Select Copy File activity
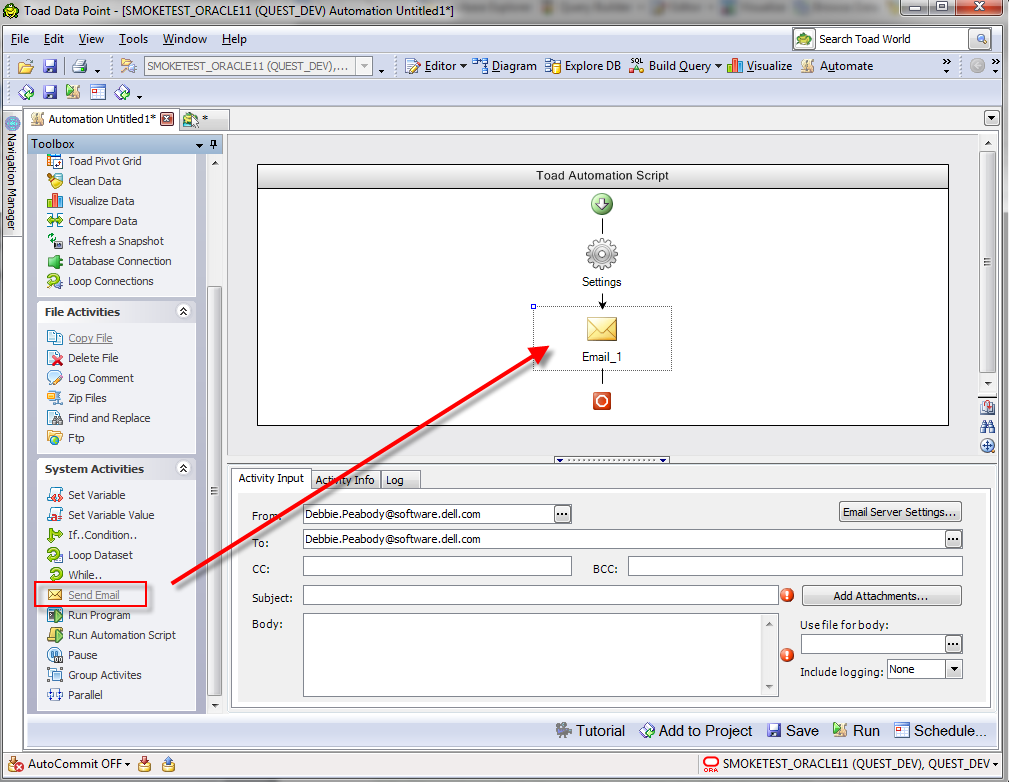1009x782 pixels. pos(79,338)
